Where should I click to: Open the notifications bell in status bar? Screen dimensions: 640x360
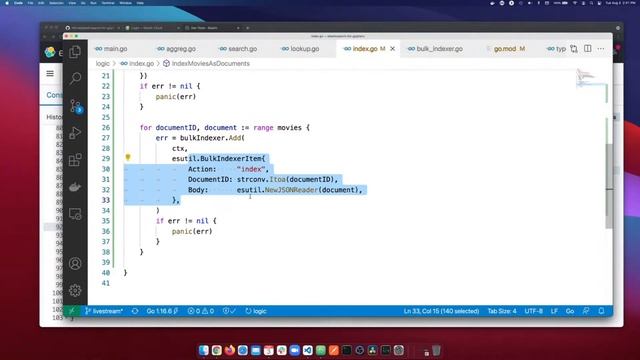[601, 311]
